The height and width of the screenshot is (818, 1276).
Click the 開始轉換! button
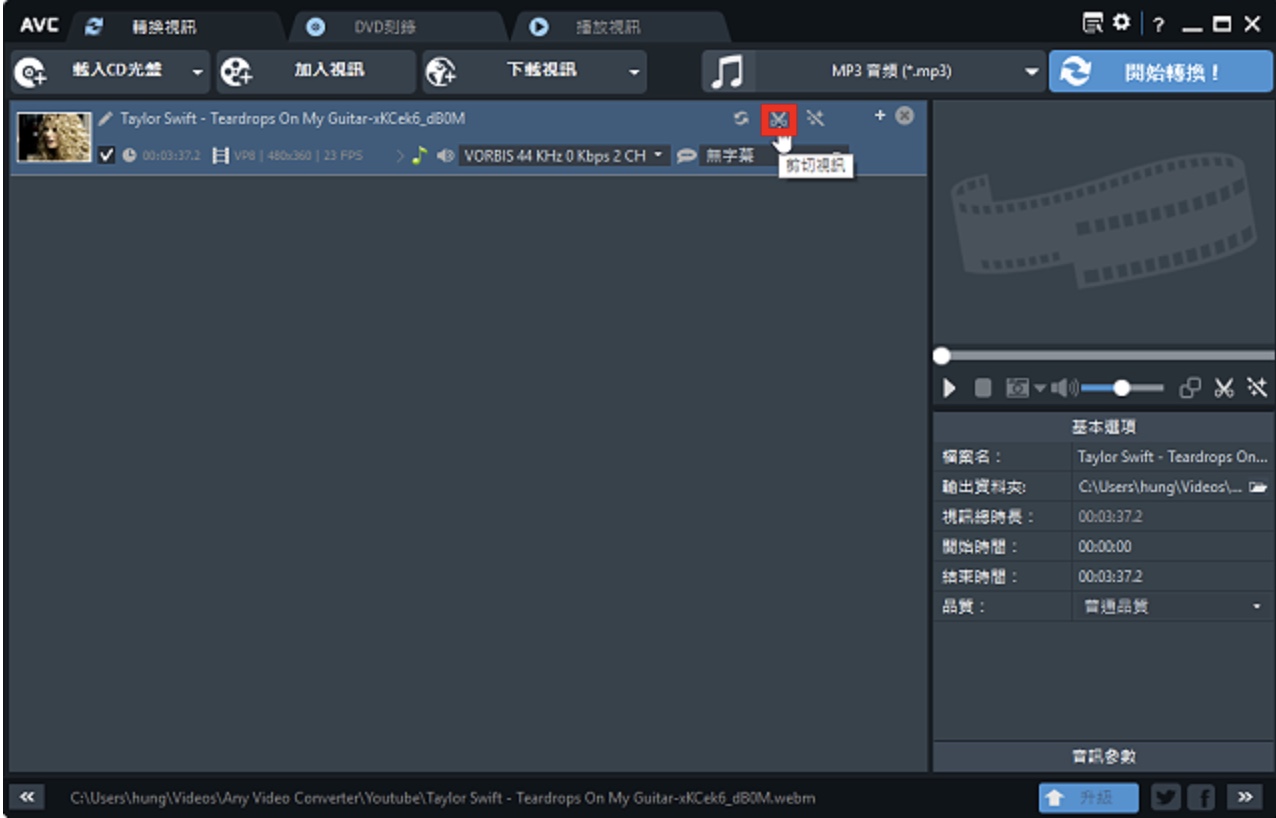(1160, 72)
